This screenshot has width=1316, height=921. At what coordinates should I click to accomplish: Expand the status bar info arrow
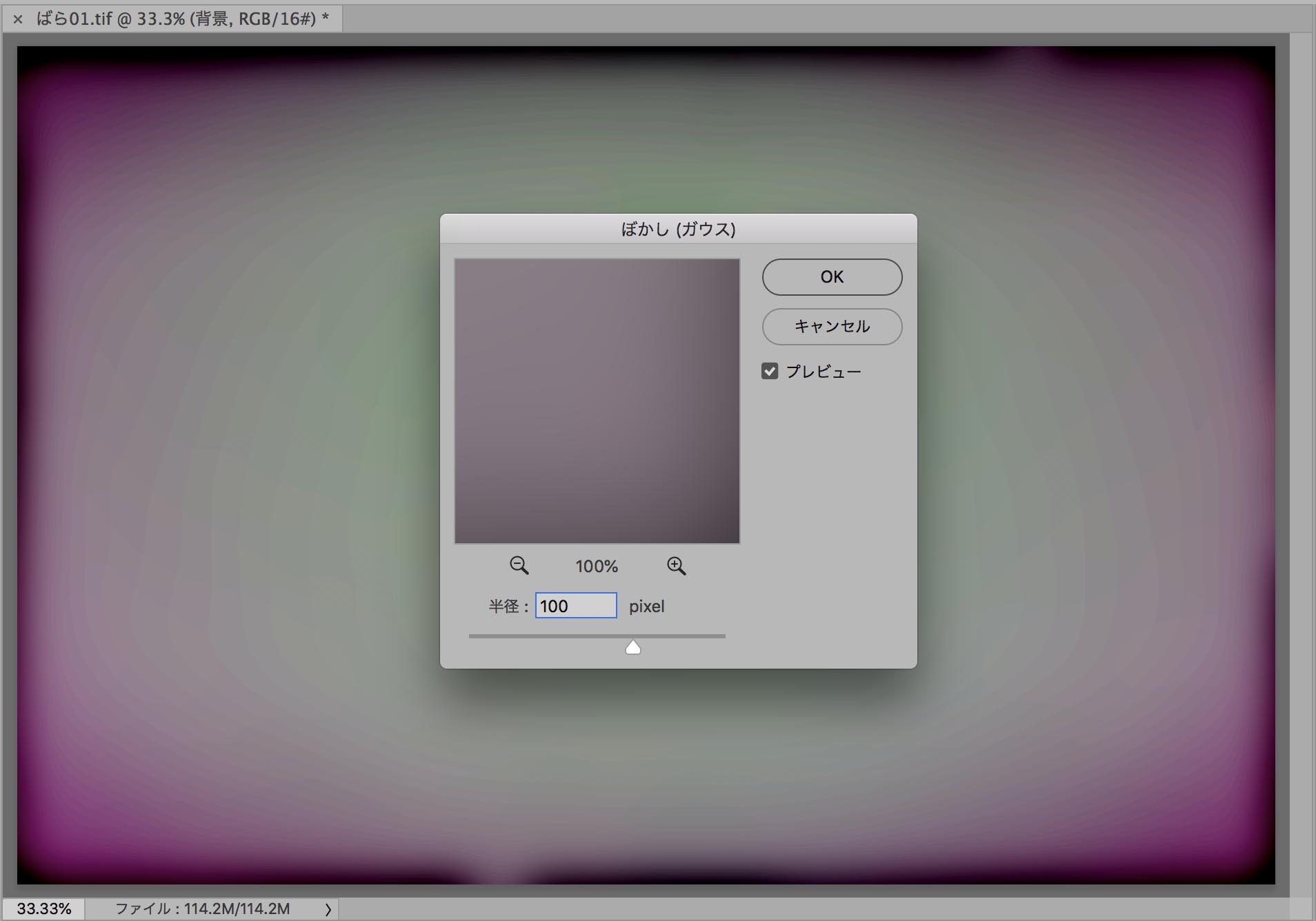328,909
